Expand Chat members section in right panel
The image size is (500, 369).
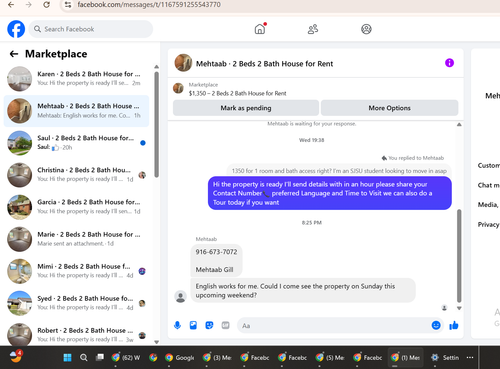click(489, 185)
